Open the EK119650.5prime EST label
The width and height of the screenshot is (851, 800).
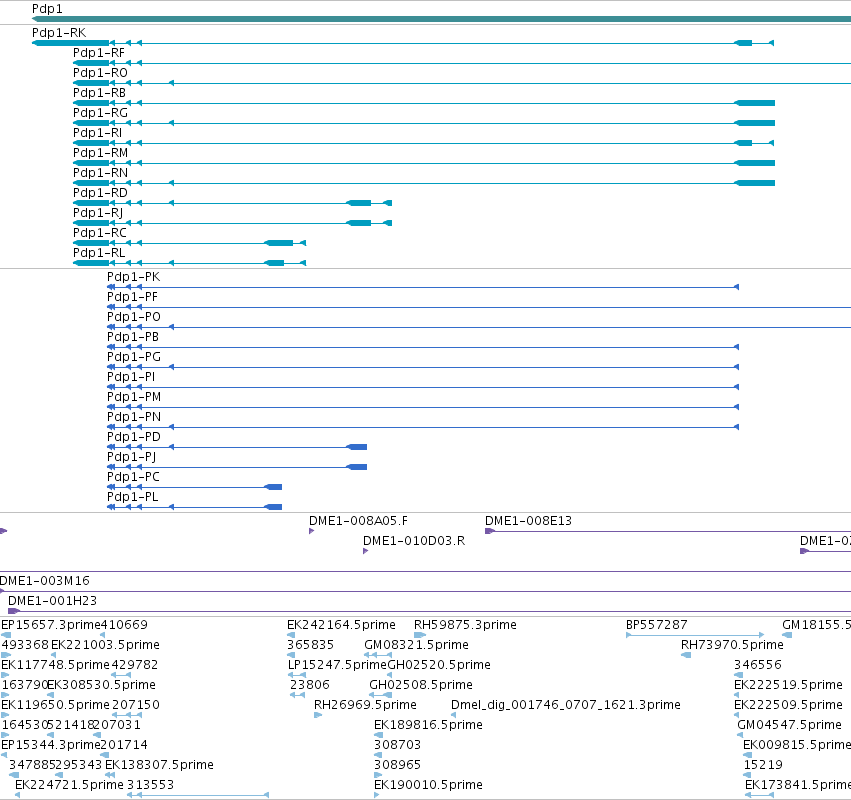pyautogui.click(x=55, y=705)
